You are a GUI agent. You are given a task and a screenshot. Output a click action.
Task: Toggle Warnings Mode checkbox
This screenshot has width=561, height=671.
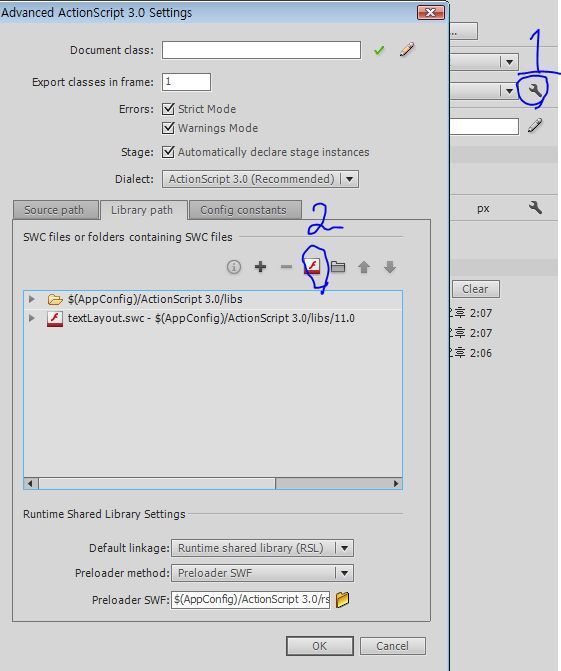(x=168, y=128)
